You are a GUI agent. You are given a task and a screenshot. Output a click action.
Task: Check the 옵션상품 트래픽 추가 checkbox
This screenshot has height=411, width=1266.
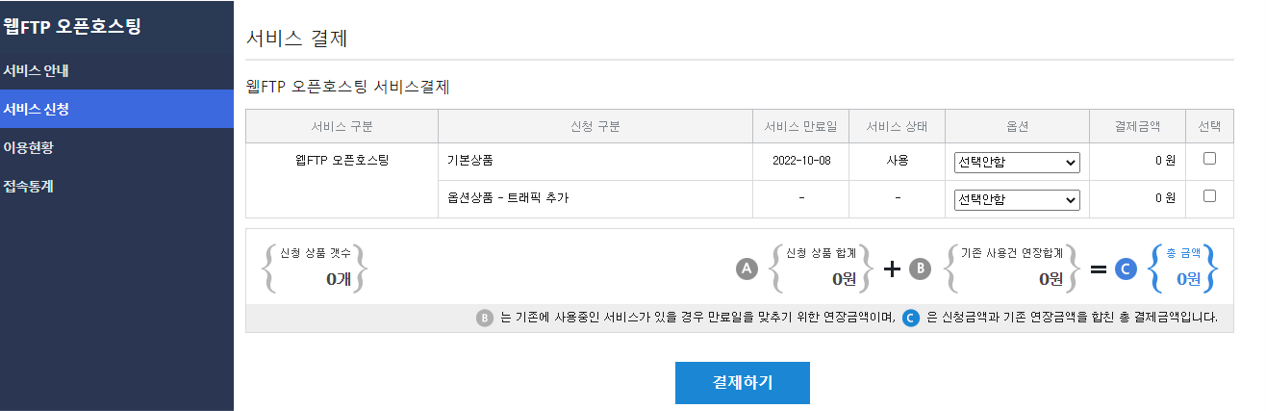tap(1209, 197)
